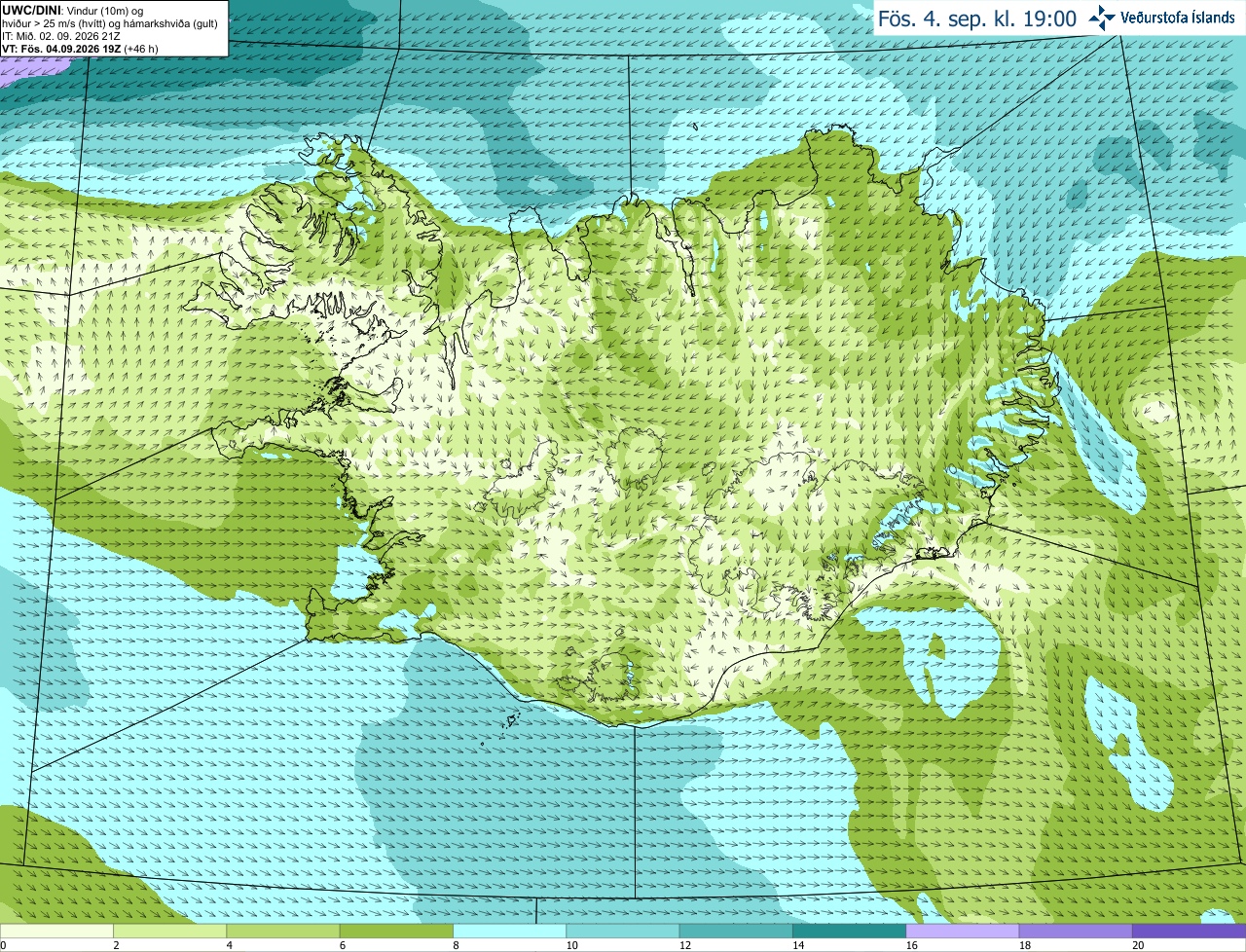Click the Veðurstofa Íslands logo icon

pyautogui.click(x=1102, y=18)
